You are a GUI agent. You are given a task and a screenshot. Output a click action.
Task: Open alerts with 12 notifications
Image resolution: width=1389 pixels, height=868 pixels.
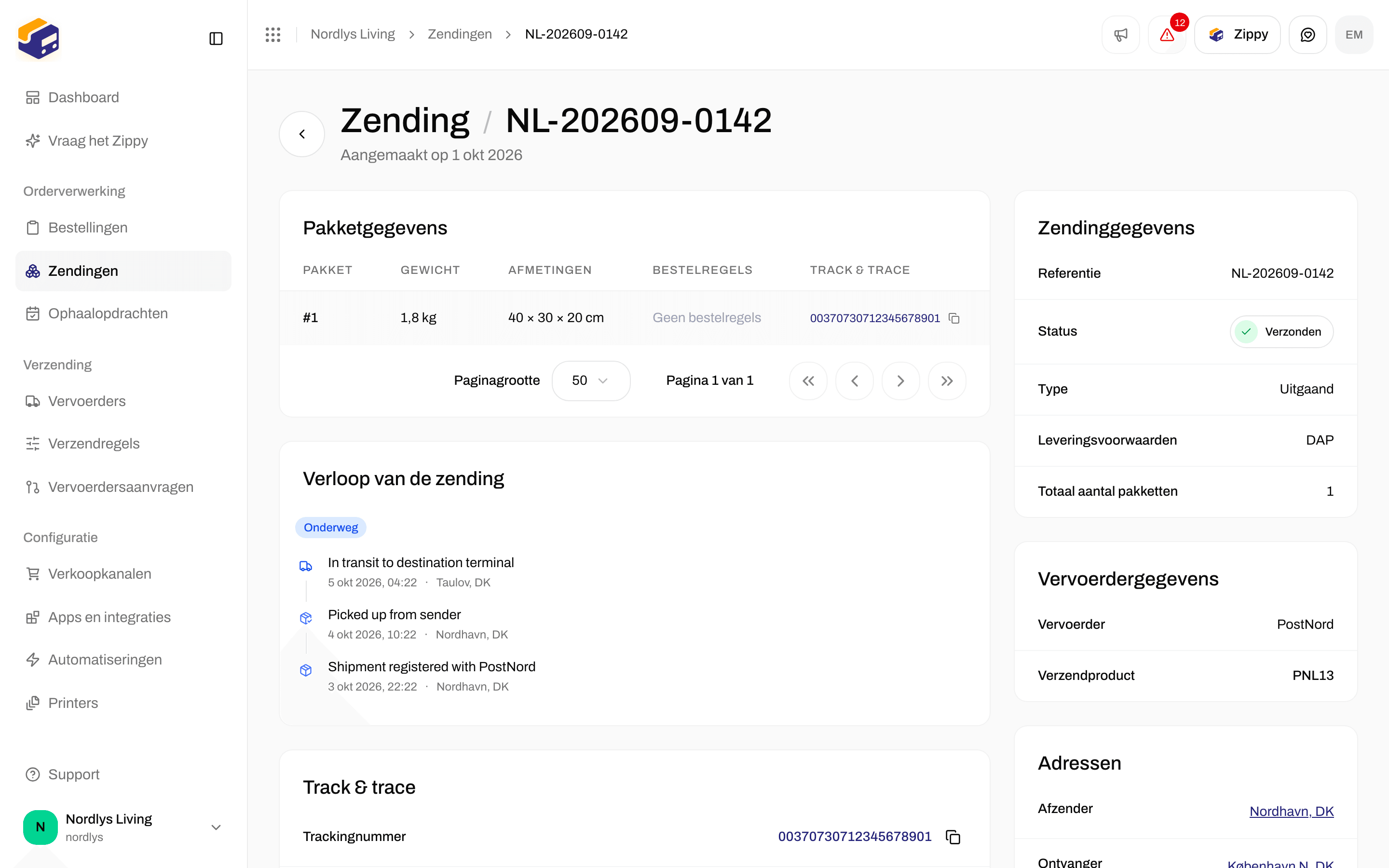(x=1167, y=34)
